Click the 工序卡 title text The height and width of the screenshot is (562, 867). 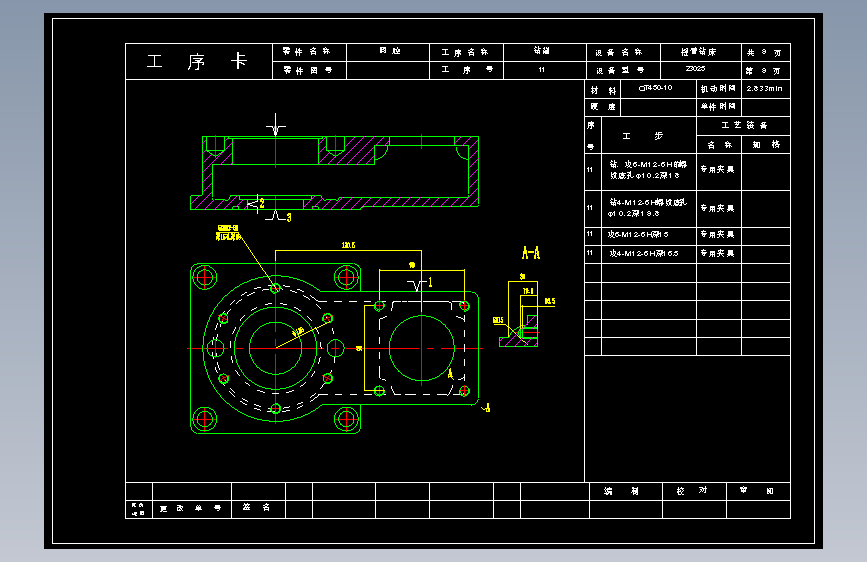click(197, 61)
